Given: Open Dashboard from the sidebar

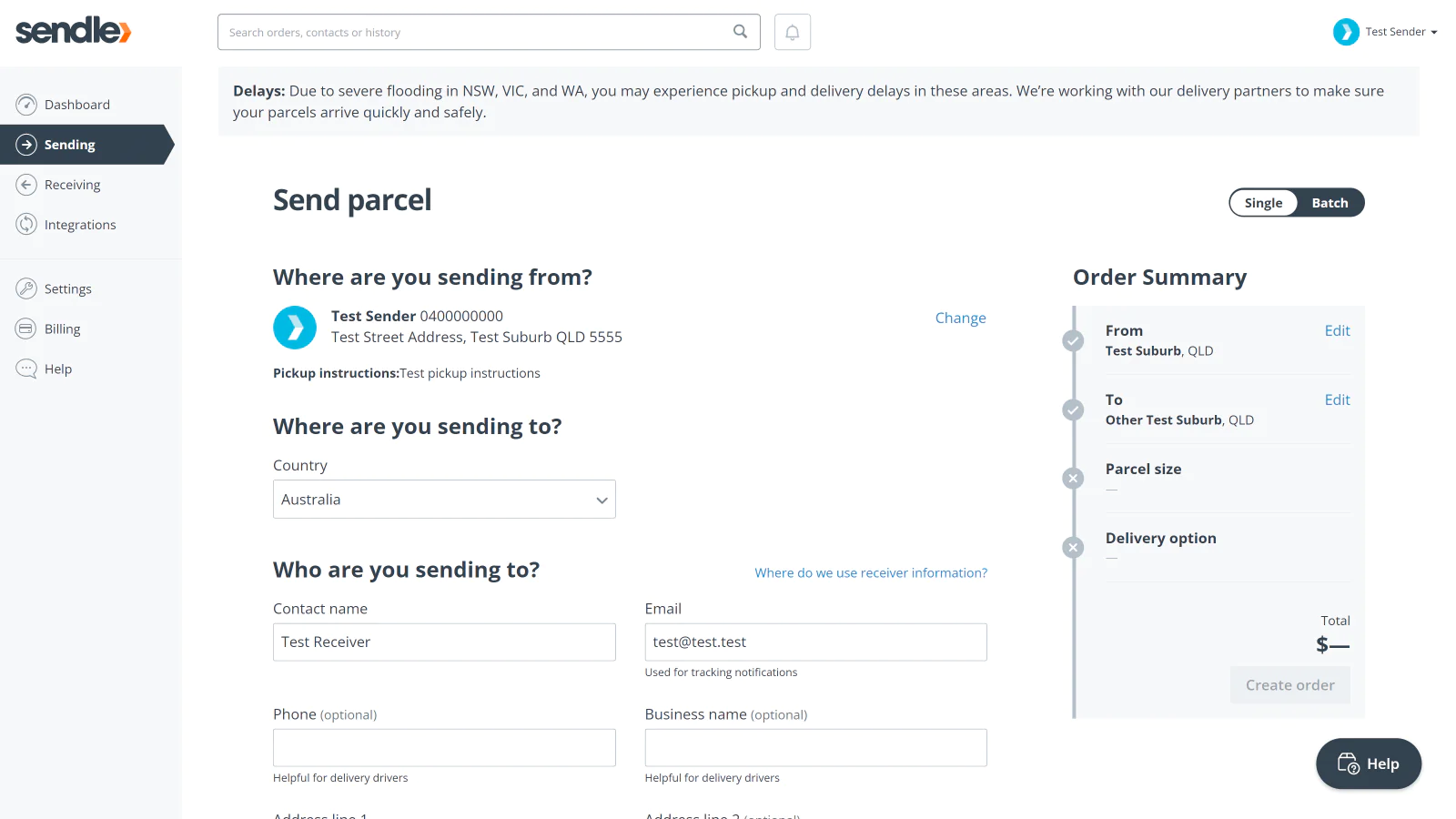Looking at the screenshot, I should [x=76, y=105].
